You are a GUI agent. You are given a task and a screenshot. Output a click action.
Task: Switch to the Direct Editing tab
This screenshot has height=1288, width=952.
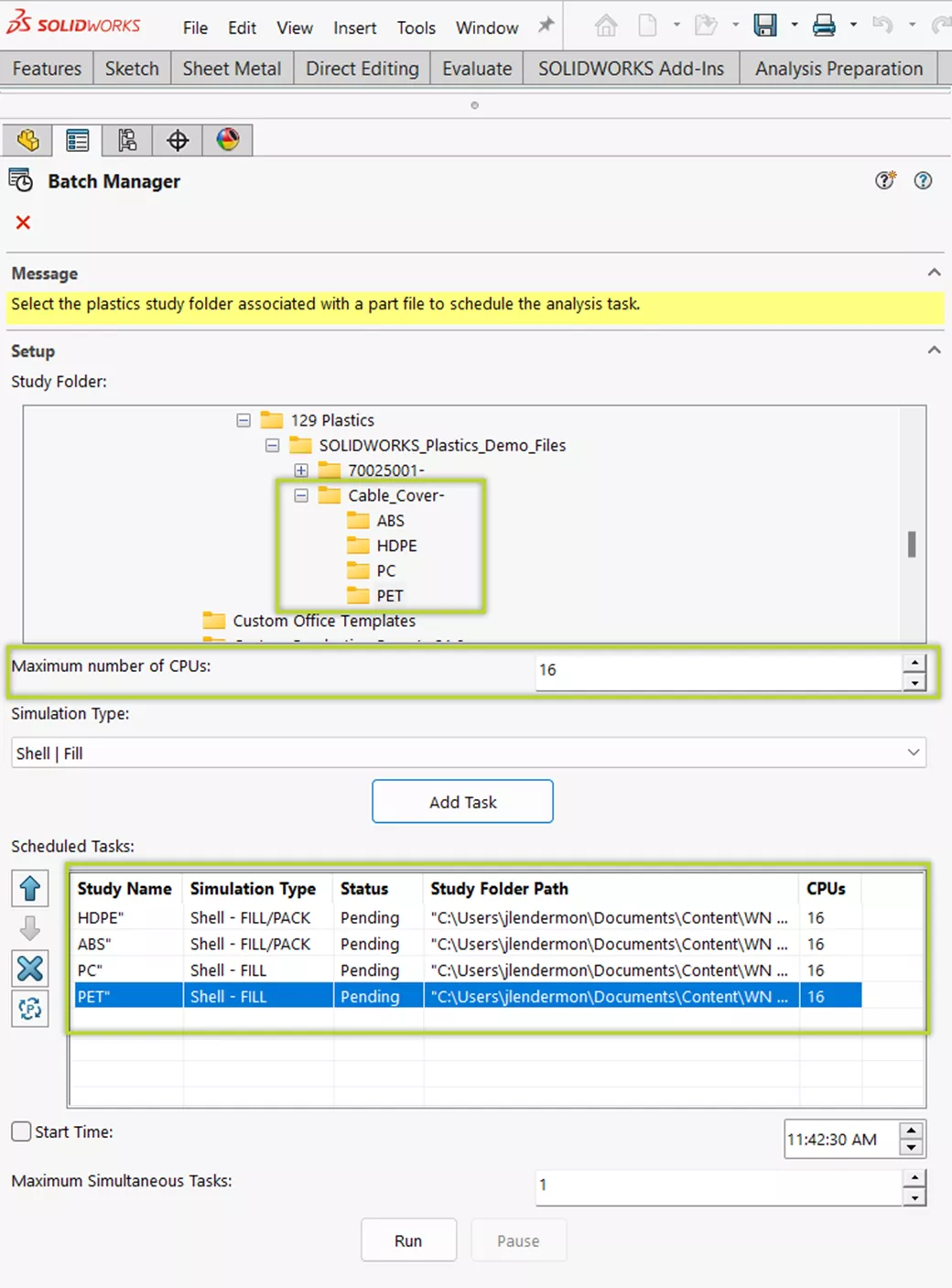pos(362,69)
